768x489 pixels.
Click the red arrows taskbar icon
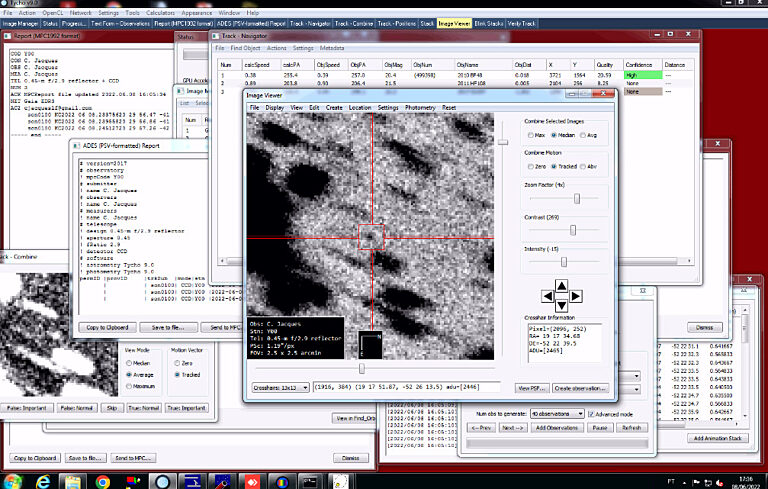tap(252, 482)
